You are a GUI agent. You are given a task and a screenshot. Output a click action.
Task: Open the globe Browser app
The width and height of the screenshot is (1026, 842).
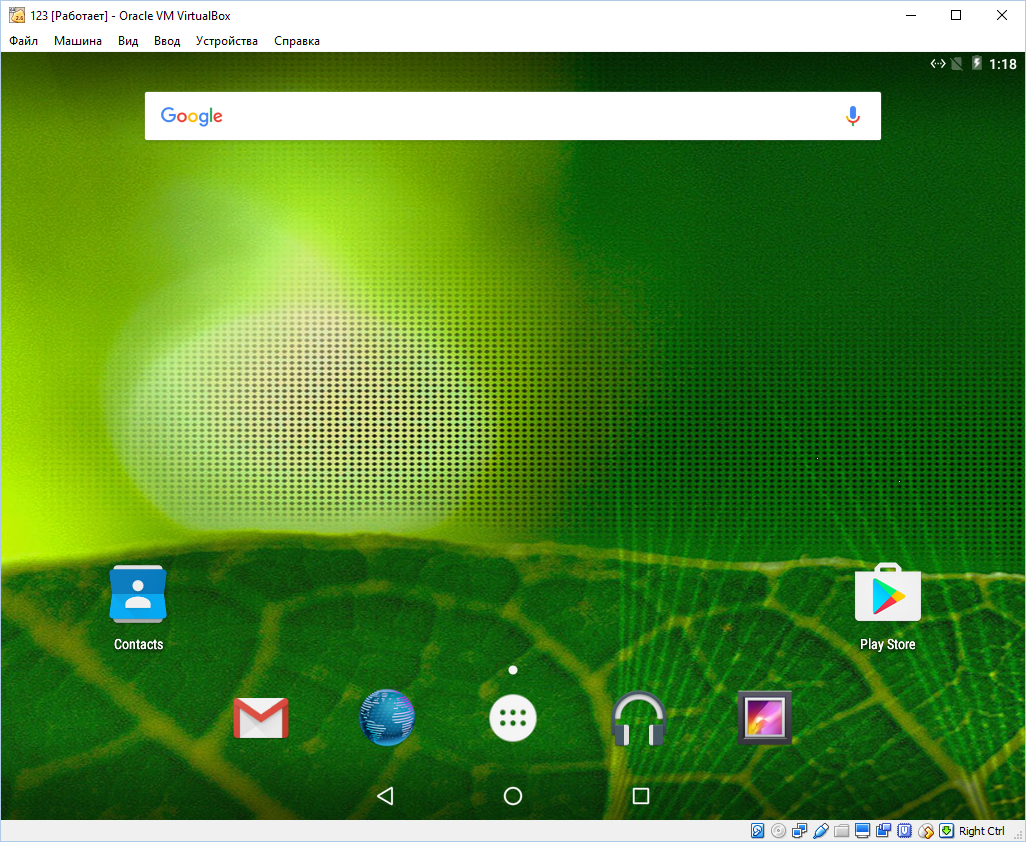pyautogui.click(x=387, y=718)
